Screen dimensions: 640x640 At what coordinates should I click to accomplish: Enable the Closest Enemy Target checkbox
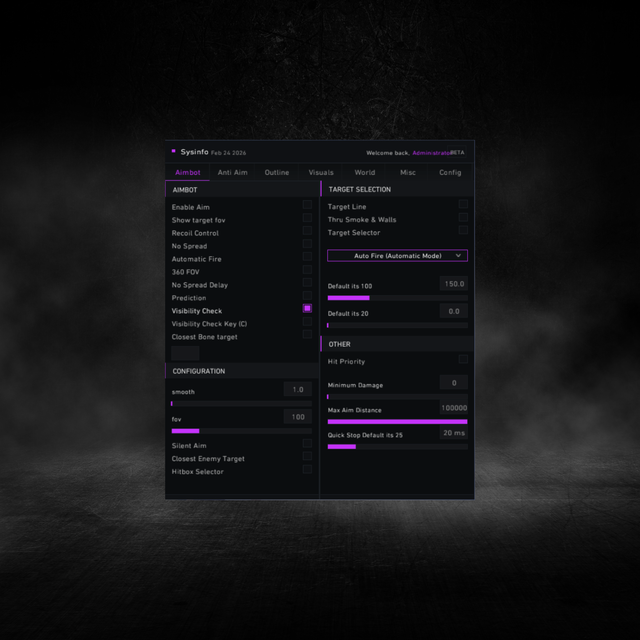pyautogui.click(x=307, y=456)
